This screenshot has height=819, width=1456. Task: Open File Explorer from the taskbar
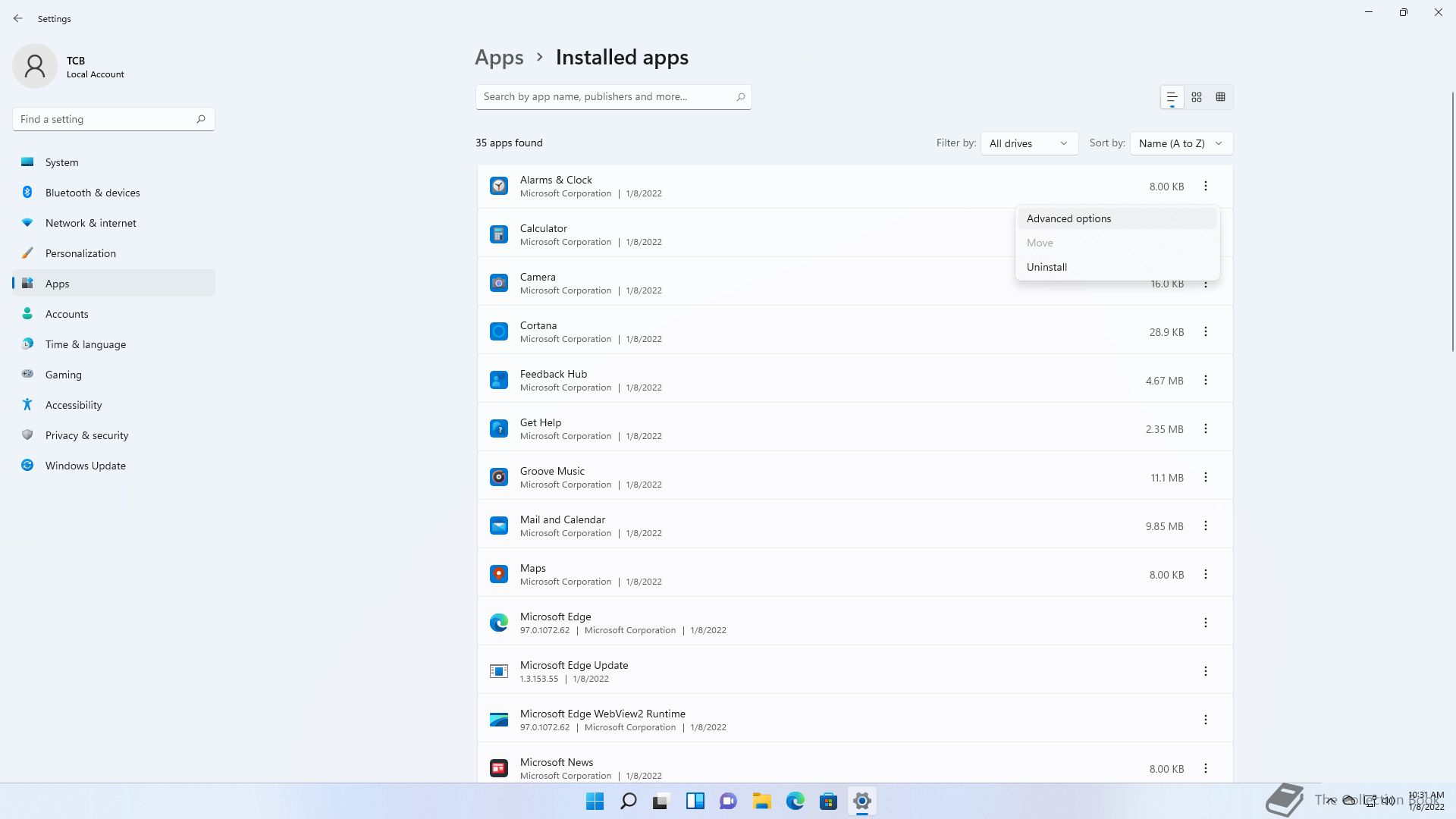[x=762, y=801]
